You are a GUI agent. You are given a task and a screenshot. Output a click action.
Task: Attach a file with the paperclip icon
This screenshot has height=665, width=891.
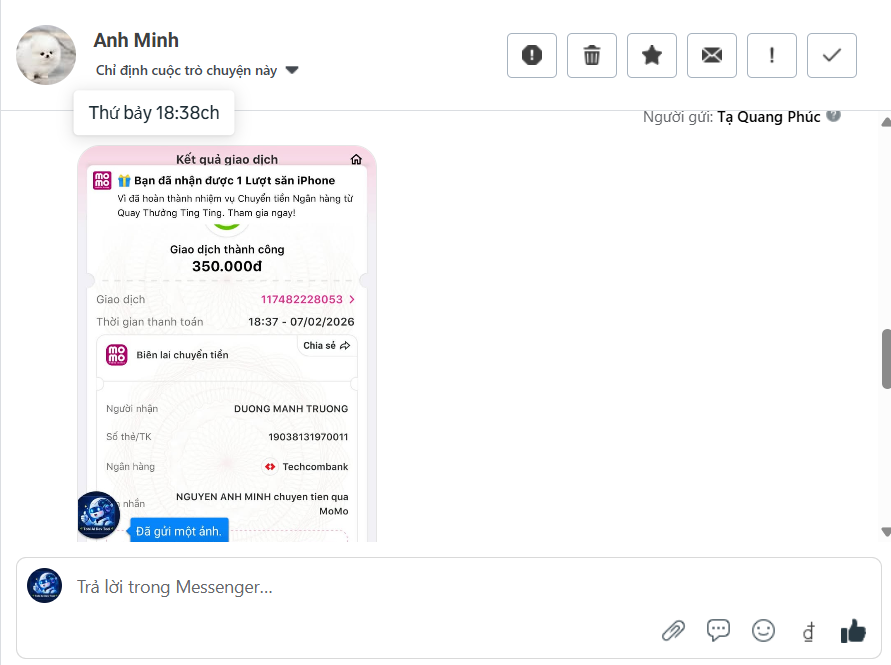click(673, 630)
